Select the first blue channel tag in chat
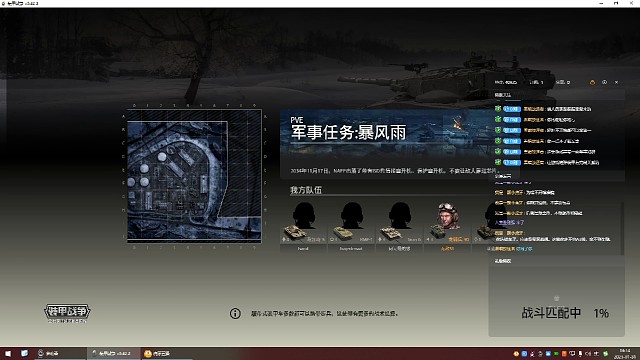Image resolution: width=640 pixels, height=360 pixels. [x=512, y=109]
